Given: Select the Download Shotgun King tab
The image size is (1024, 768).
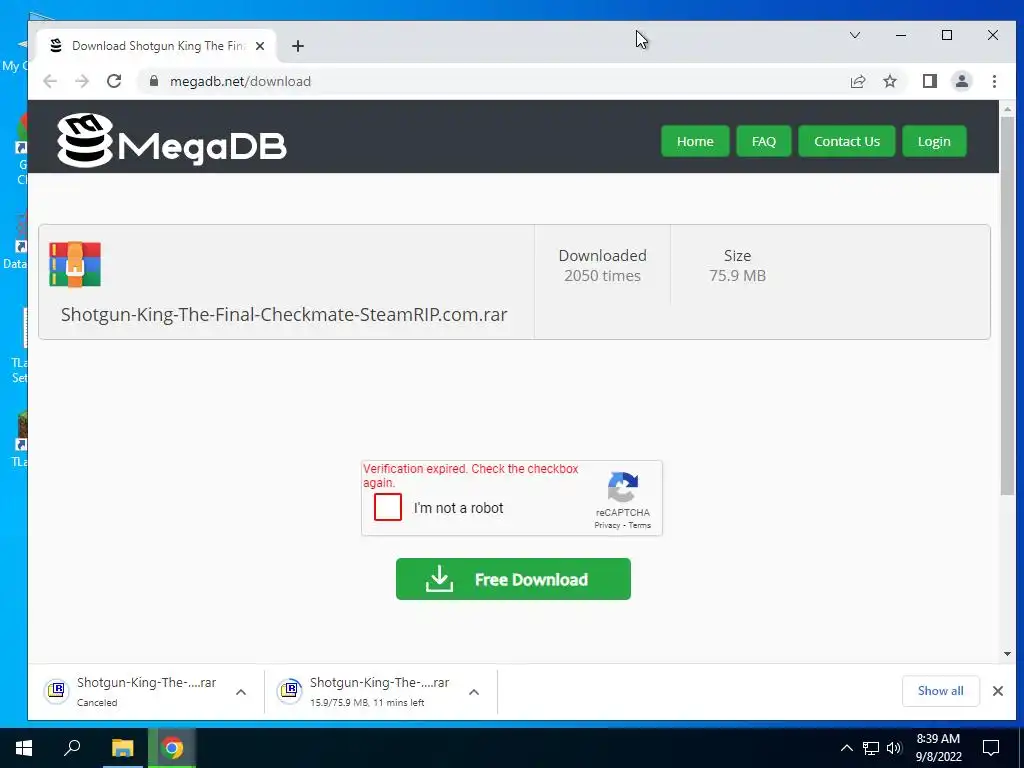Looking at the screenshot, I should (x=157, y=46).
